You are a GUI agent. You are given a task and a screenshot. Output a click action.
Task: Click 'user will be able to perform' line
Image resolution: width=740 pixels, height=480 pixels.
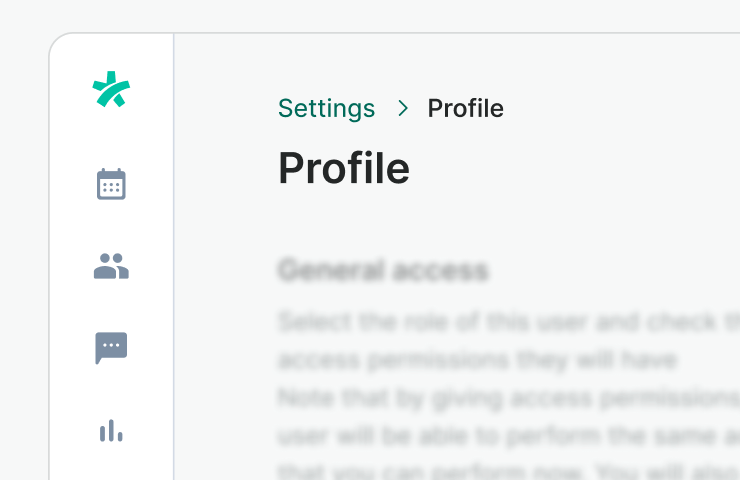click(x=500, y=434)
